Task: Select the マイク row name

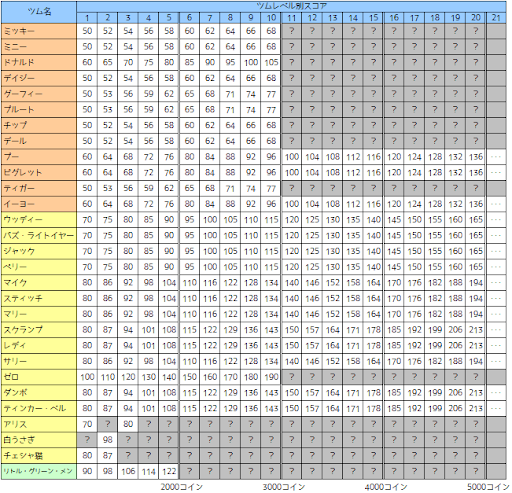Action: point(39,283)
